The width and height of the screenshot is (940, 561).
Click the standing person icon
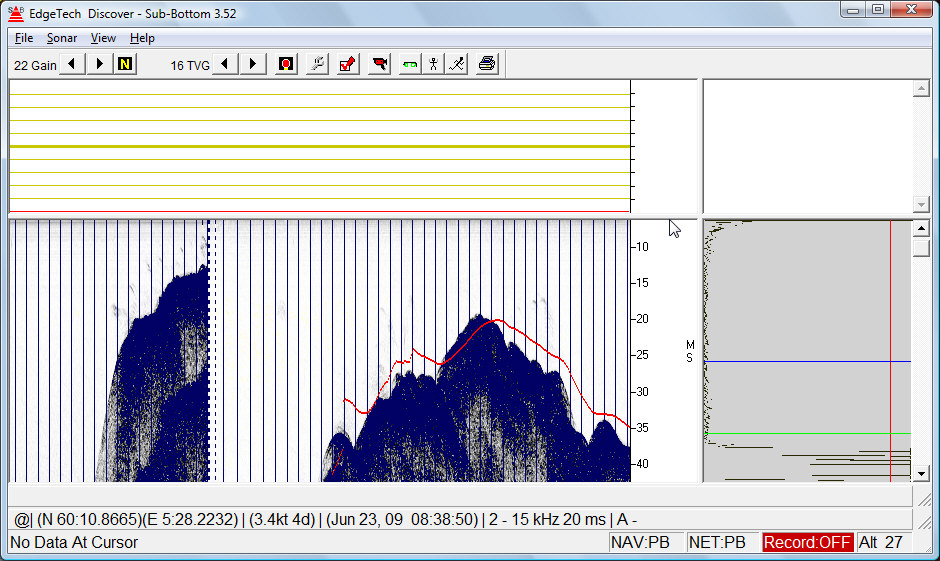point(433,64)
